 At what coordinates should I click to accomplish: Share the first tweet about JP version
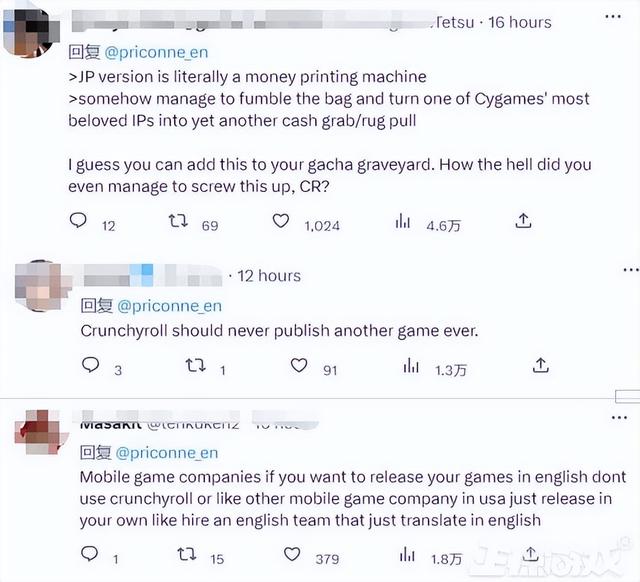[523, 220]
